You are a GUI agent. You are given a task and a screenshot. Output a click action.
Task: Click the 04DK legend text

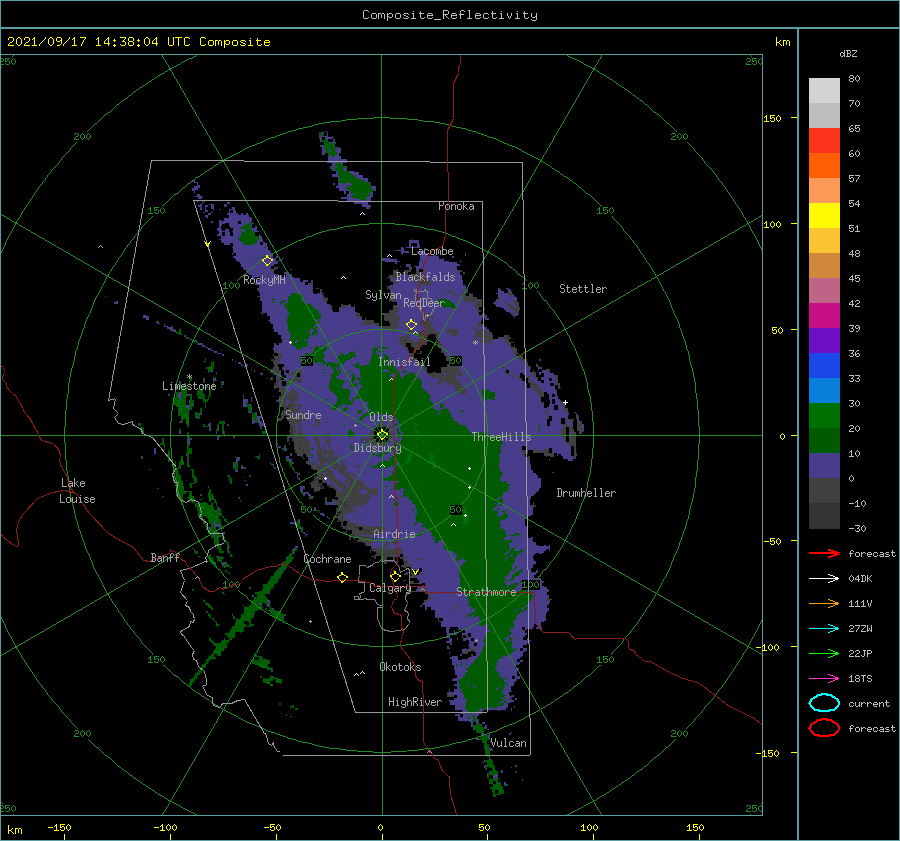pos(860,578)
